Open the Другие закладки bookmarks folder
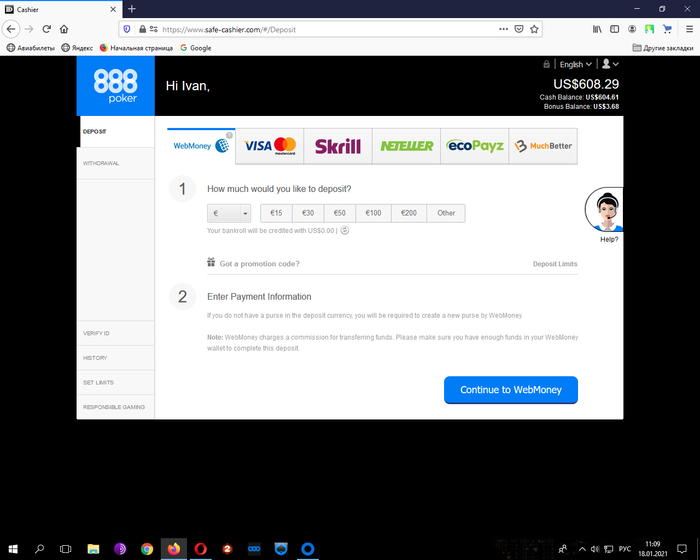700x560 pixels. (663, 48)
